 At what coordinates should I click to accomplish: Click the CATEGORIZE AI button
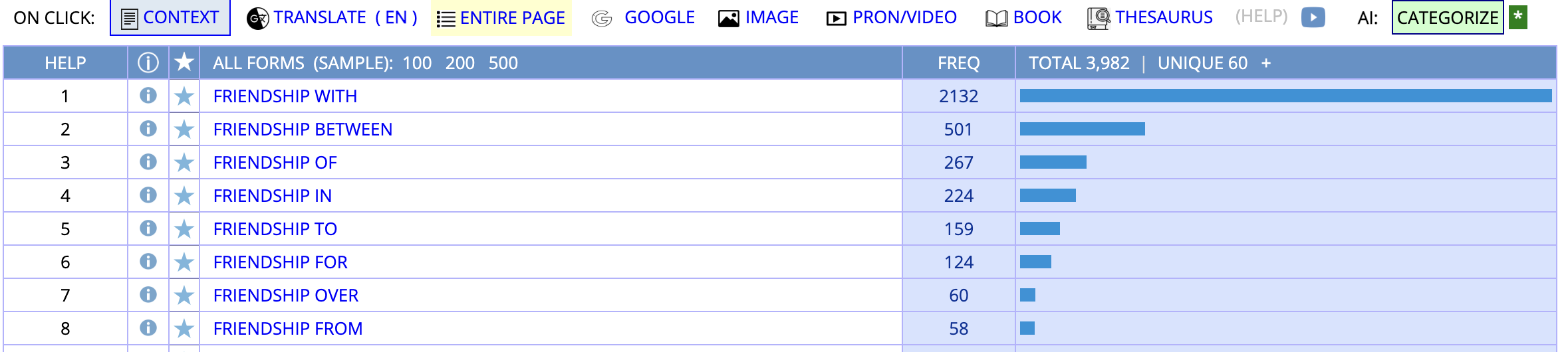coord(1448,18)
